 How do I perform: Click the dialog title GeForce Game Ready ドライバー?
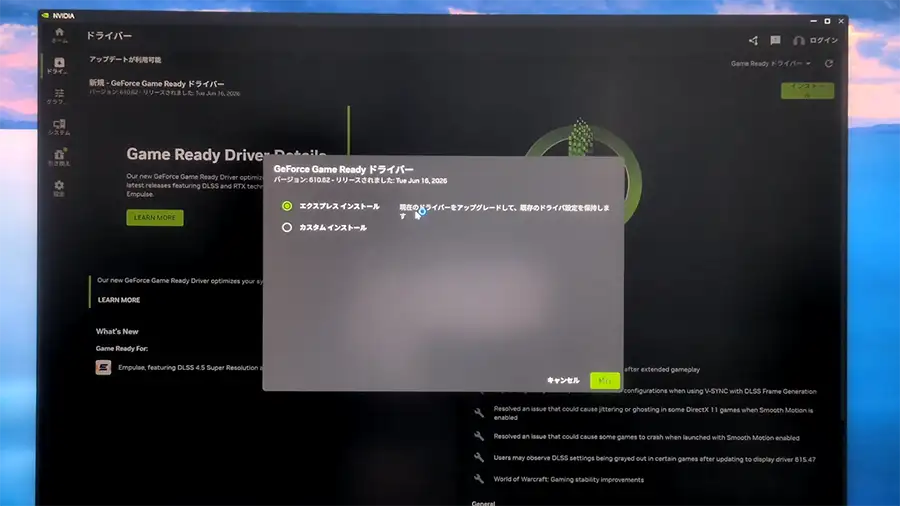pos(343,169)
